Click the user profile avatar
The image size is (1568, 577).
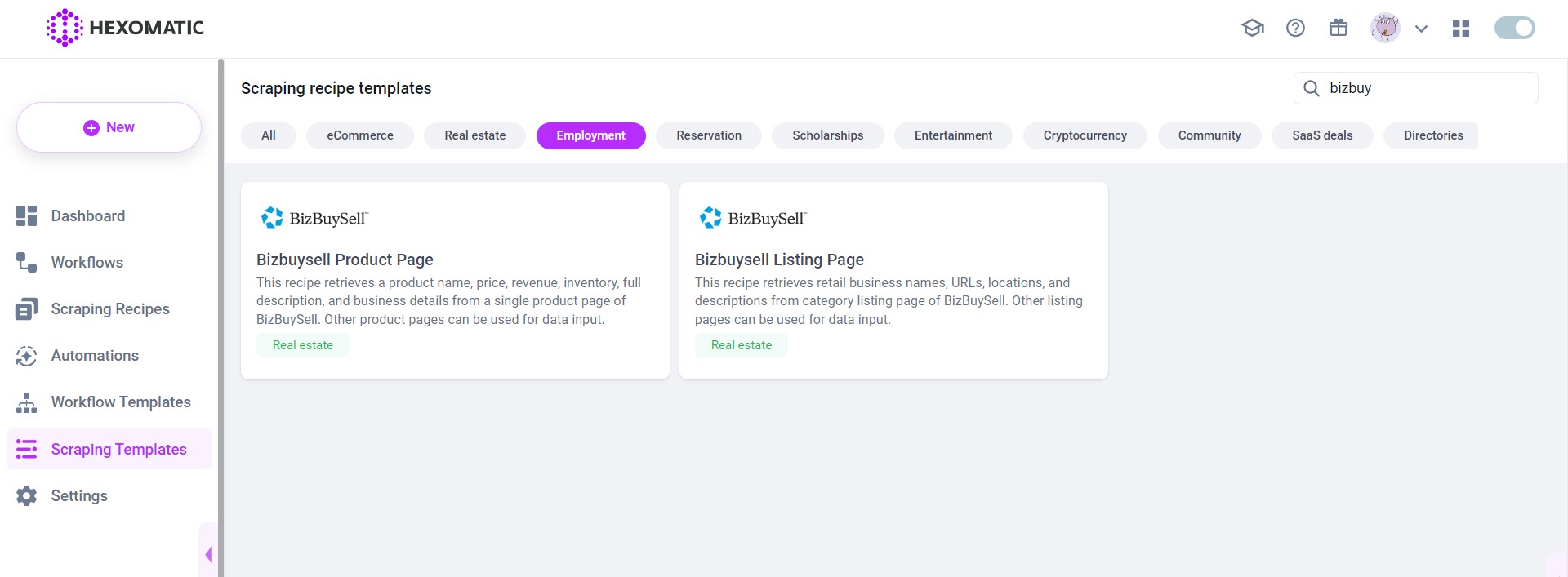click(1385, 29)
